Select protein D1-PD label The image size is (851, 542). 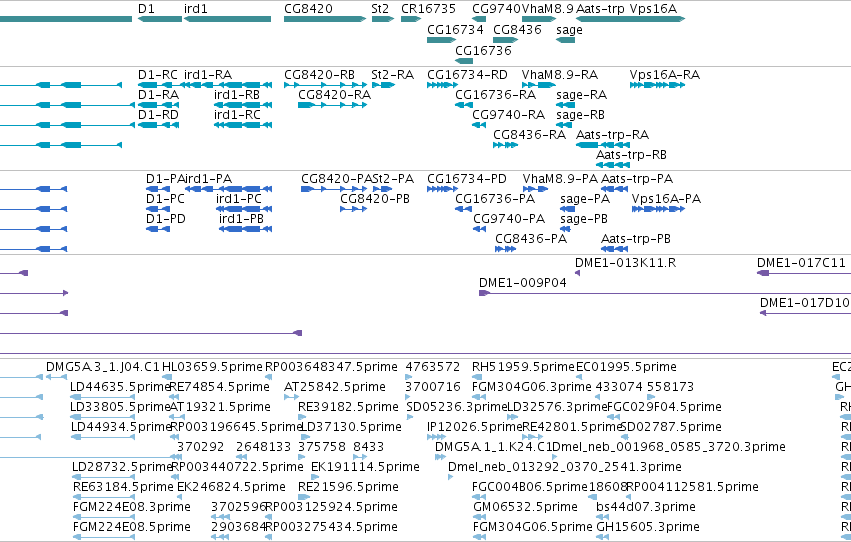click(x=166, y=219)
